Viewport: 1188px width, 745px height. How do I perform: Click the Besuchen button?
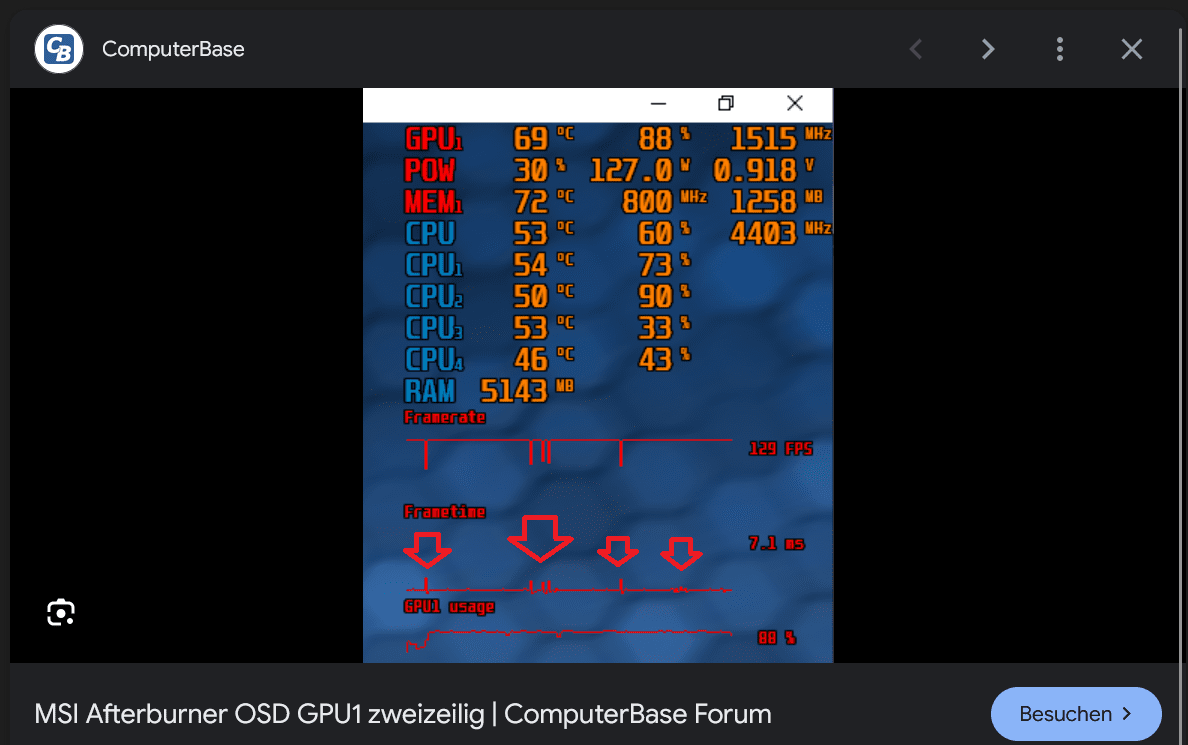1076,714
